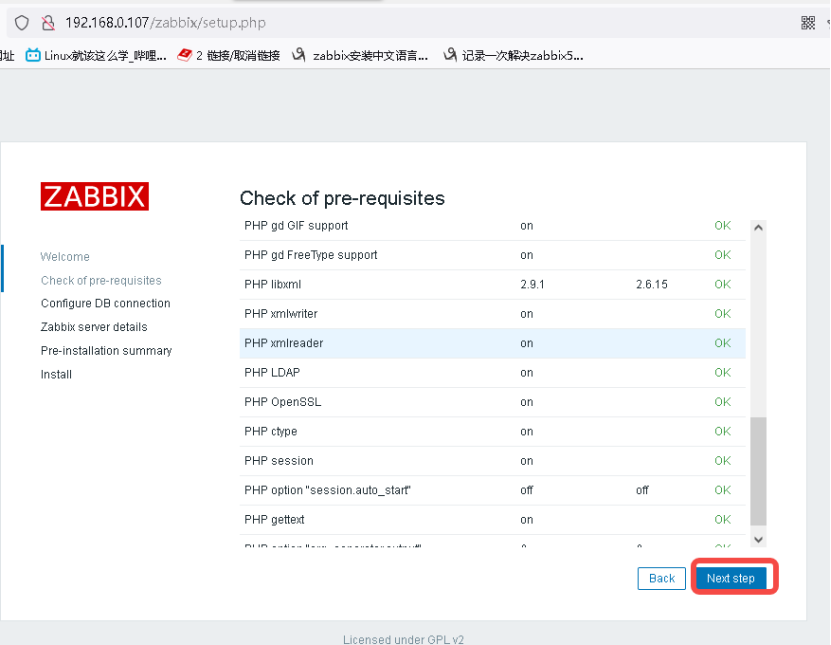
Task: Click the OK status for PHP gd GIF support
Action: 723,226
